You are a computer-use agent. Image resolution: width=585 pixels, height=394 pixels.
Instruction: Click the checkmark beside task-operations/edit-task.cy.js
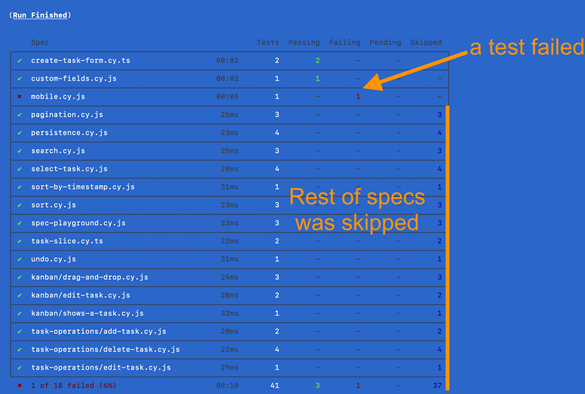click(19, 368)
